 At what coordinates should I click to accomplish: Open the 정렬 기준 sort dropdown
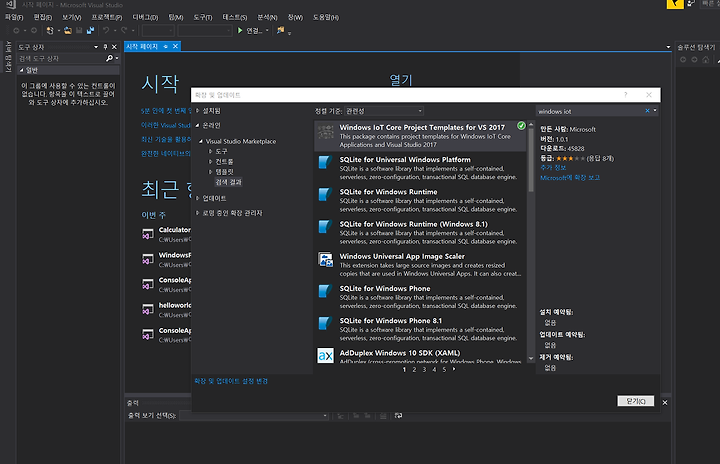(384, 111)
